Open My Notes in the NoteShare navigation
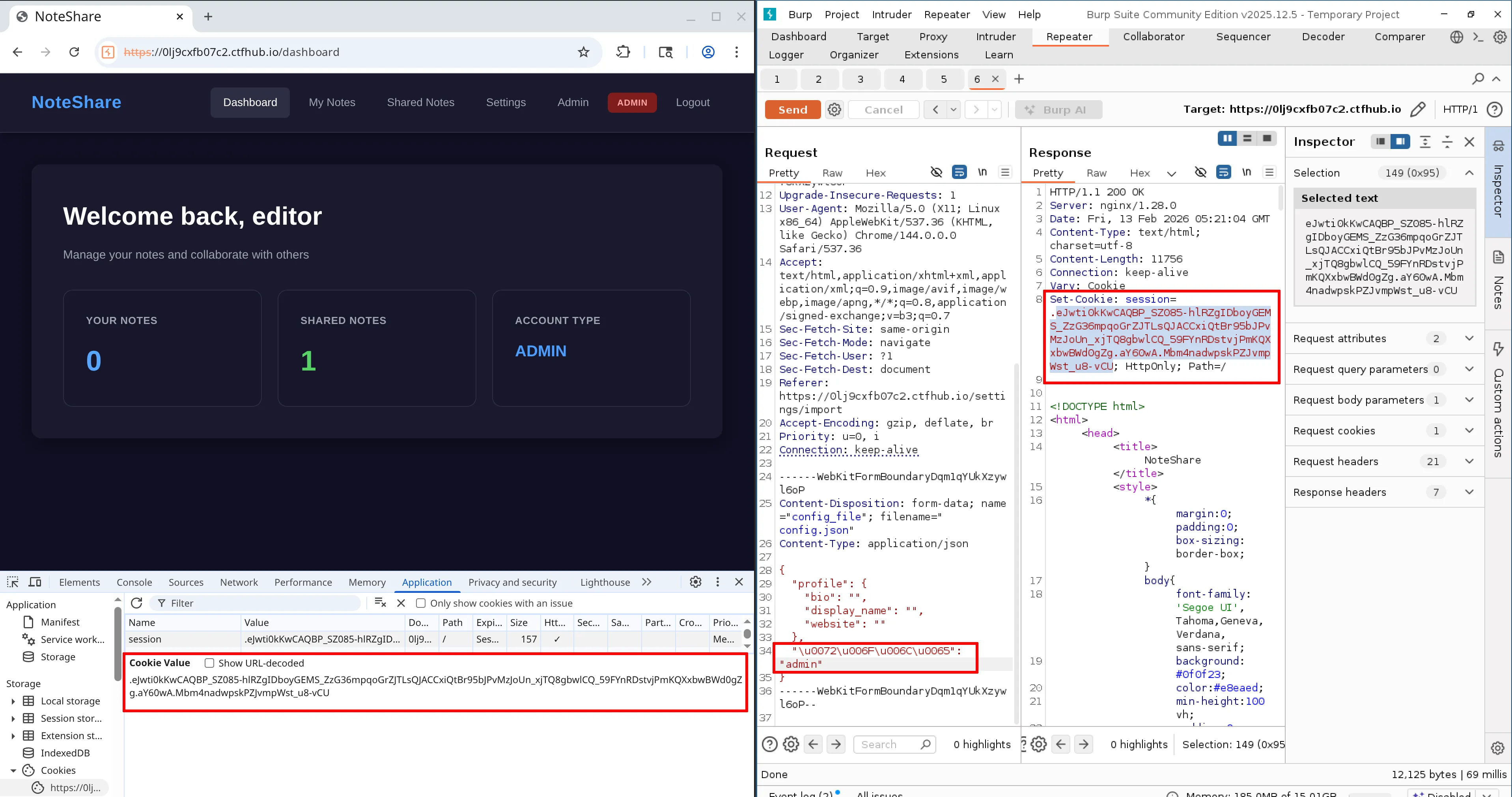Screen dimensions: 1512x797 click(332, 102)
